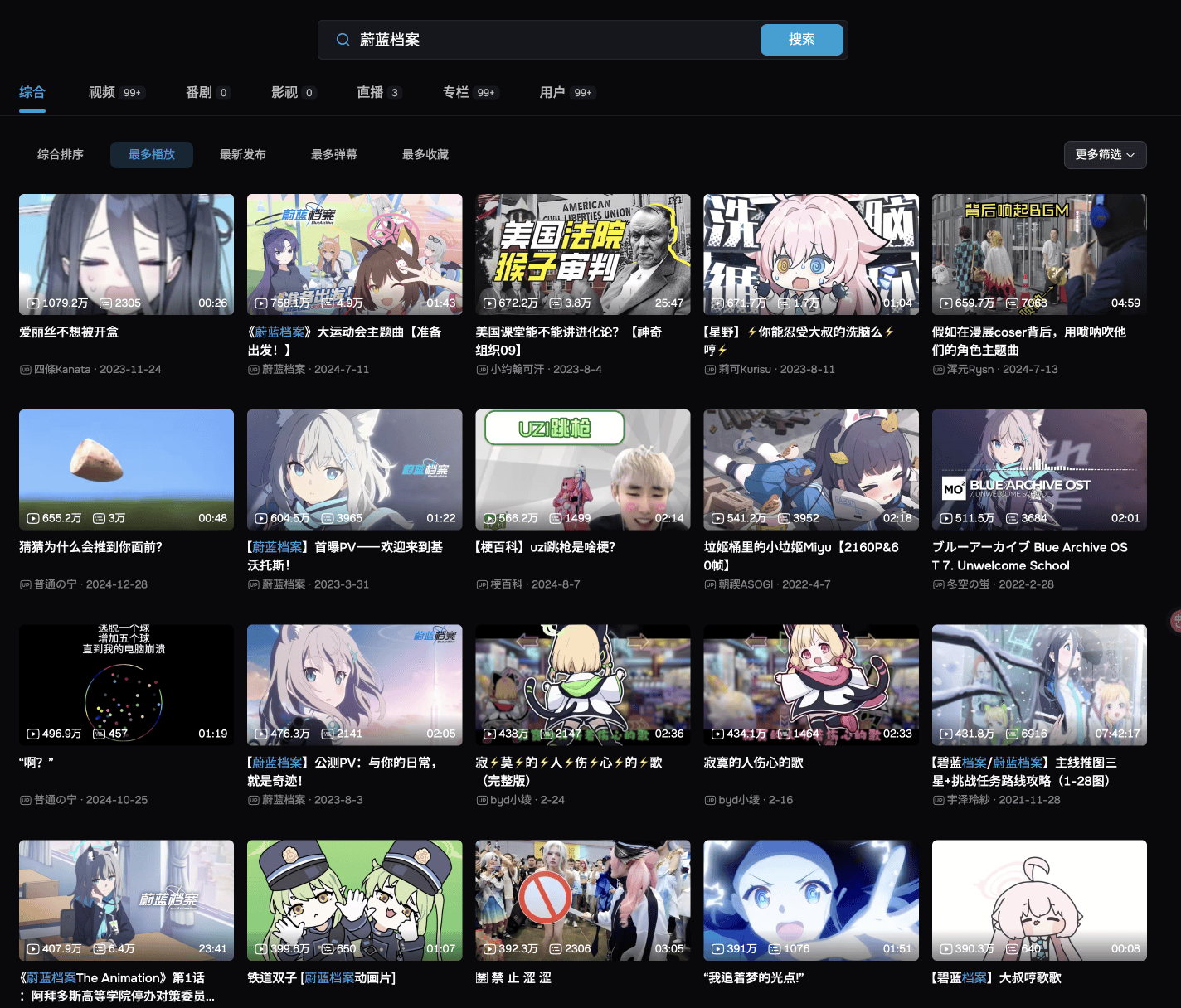Click UP icon beside 梗百科
Screen dimensions: 1181x1008
(x=482, y=584)
